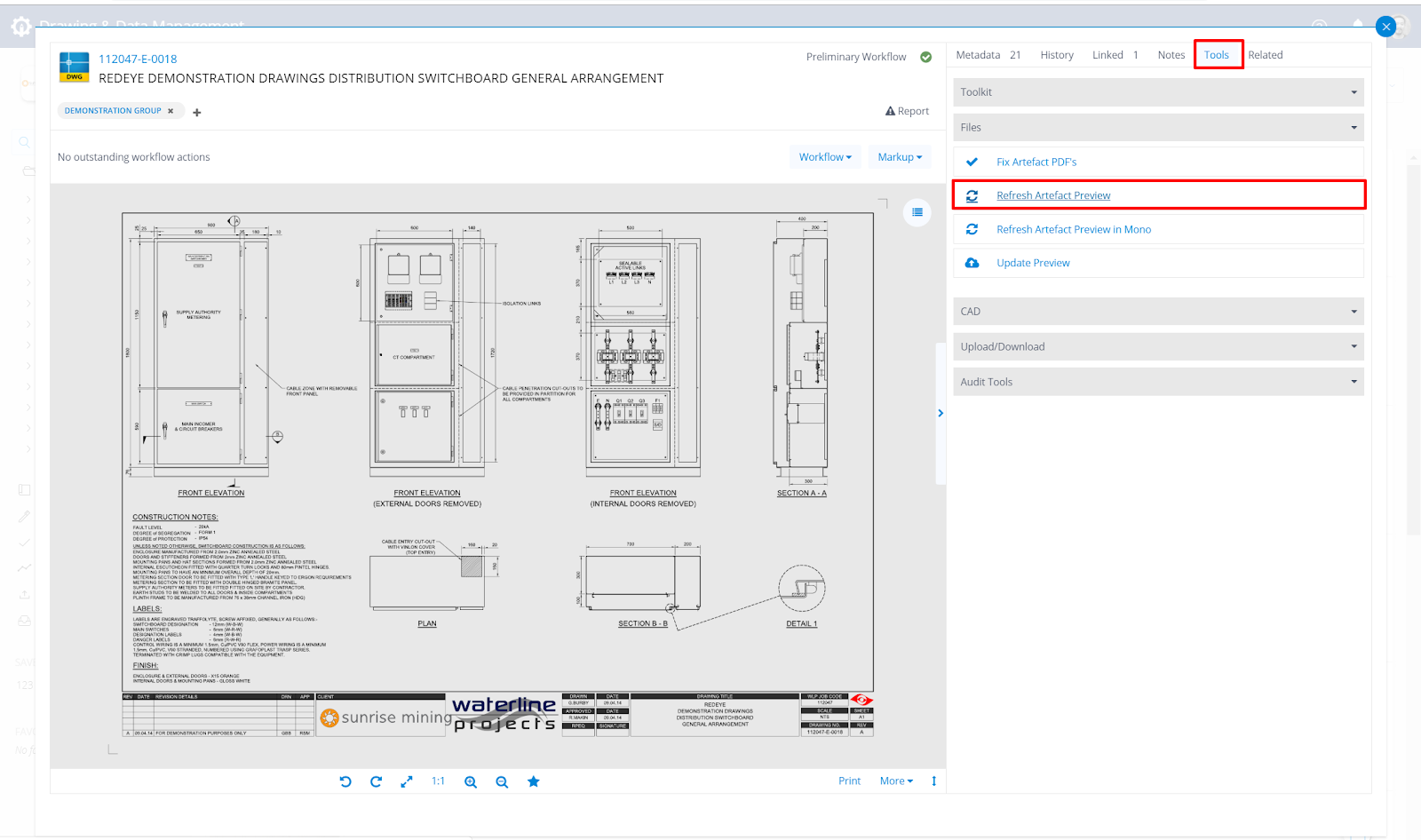Zoom in on the drawing preview
The image size is (1421, 840).
coord(471,781)
